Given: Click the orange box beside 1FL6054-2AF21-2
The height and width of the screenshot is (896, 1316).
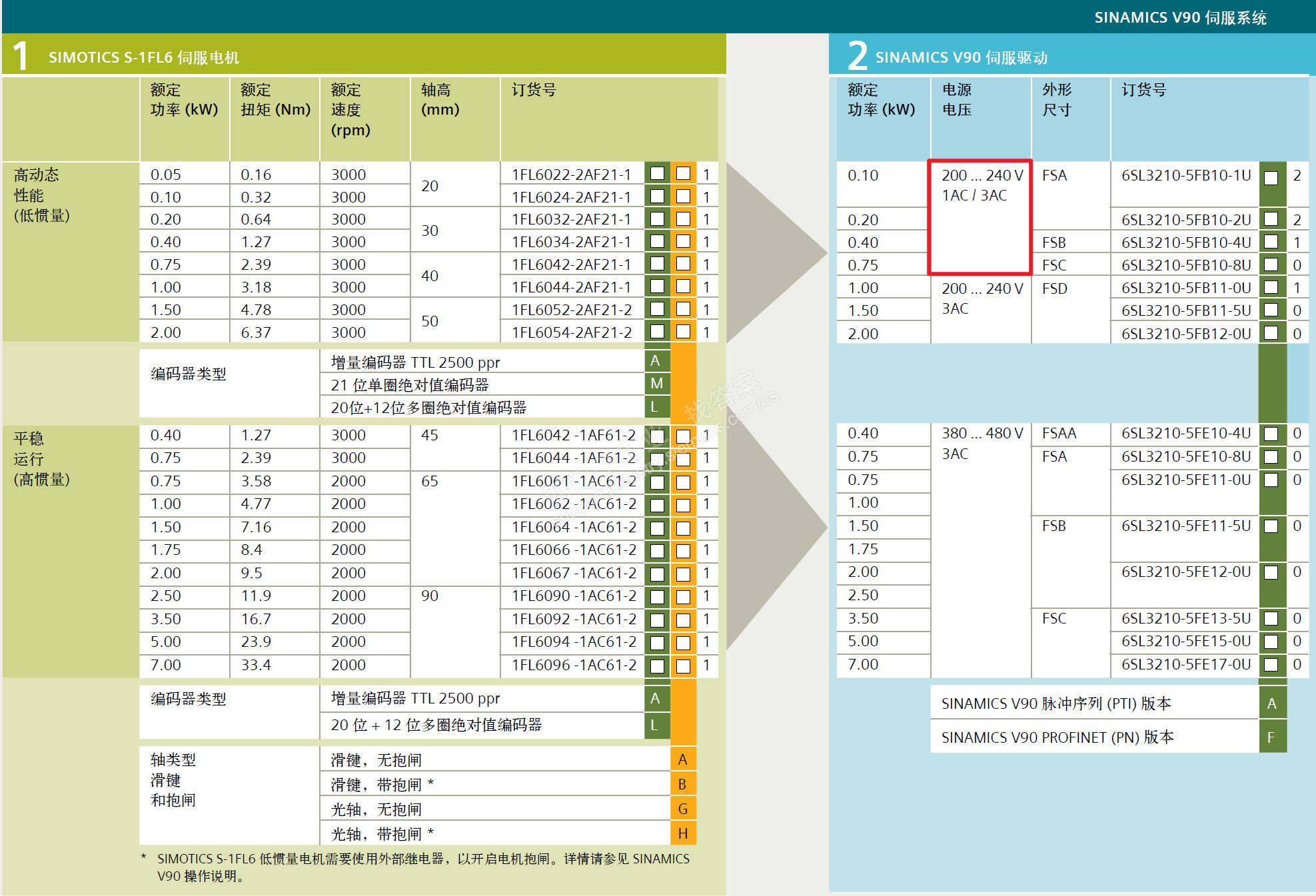Looking at the screenshot, I should (x=683, y=331).
